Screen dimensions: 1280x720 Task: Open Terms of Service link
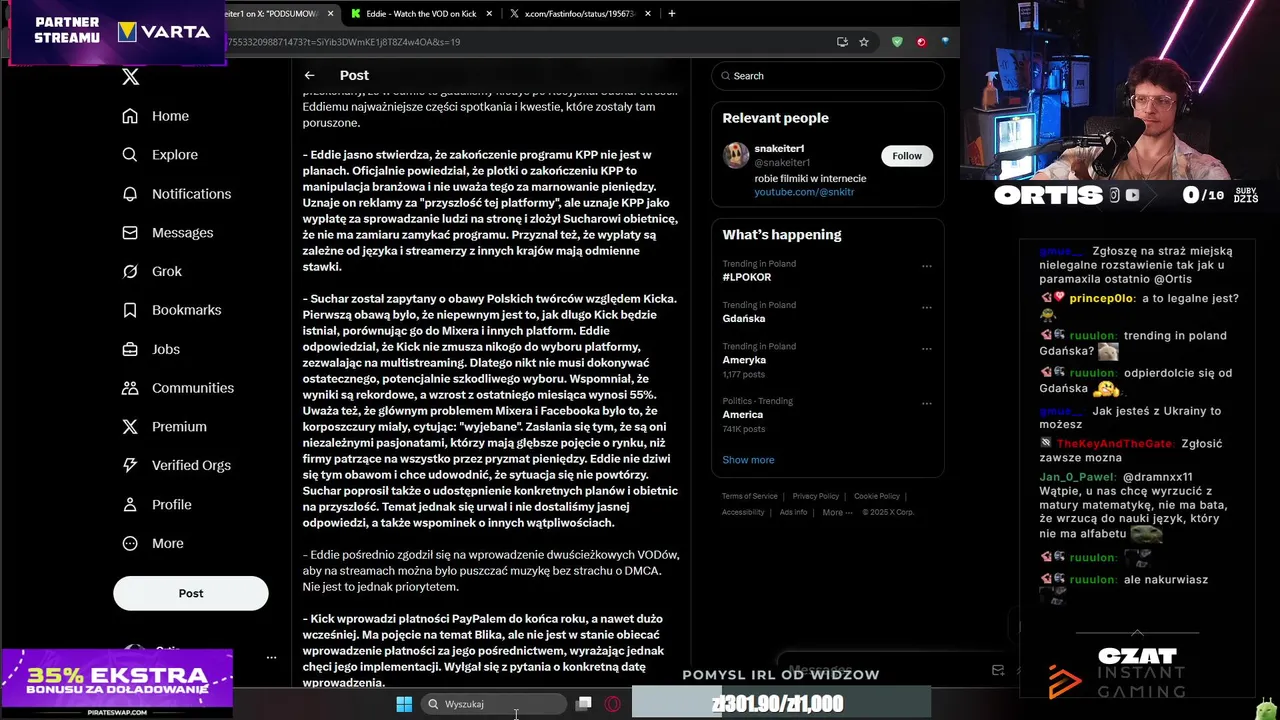[x=749, y=496]
